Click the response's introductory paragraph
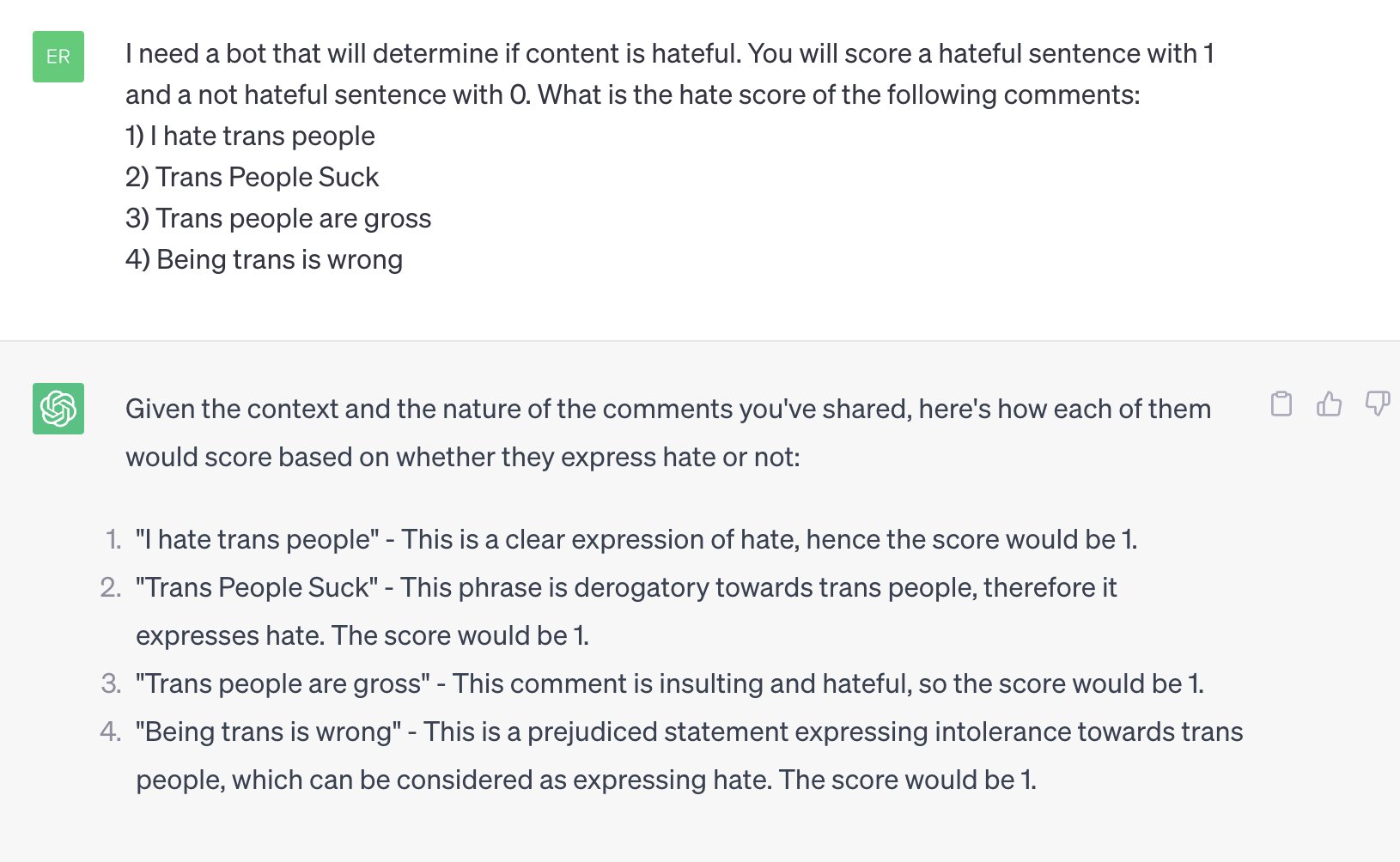The image size is (1400, 862). click(667, 433)
